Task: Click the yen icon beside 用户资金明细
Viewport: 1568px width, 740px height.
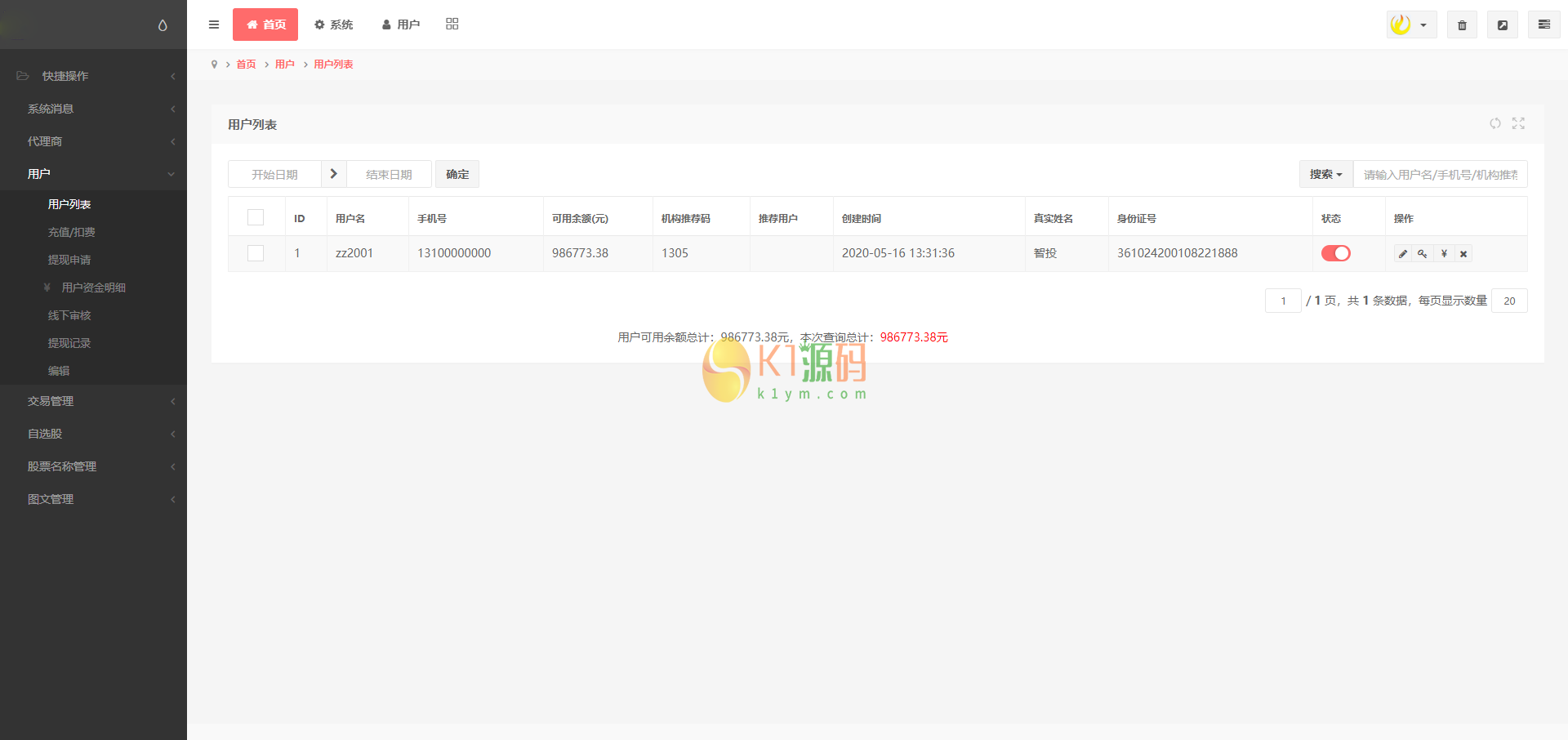Action: [47, 288]
